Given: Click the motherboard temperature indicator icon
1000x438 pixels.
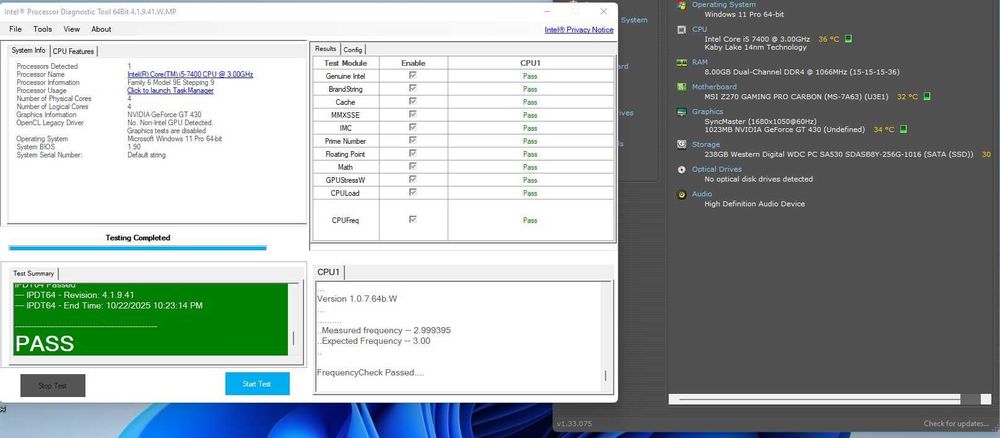Looking at the screenshot, I should click(x=927, y=96).
